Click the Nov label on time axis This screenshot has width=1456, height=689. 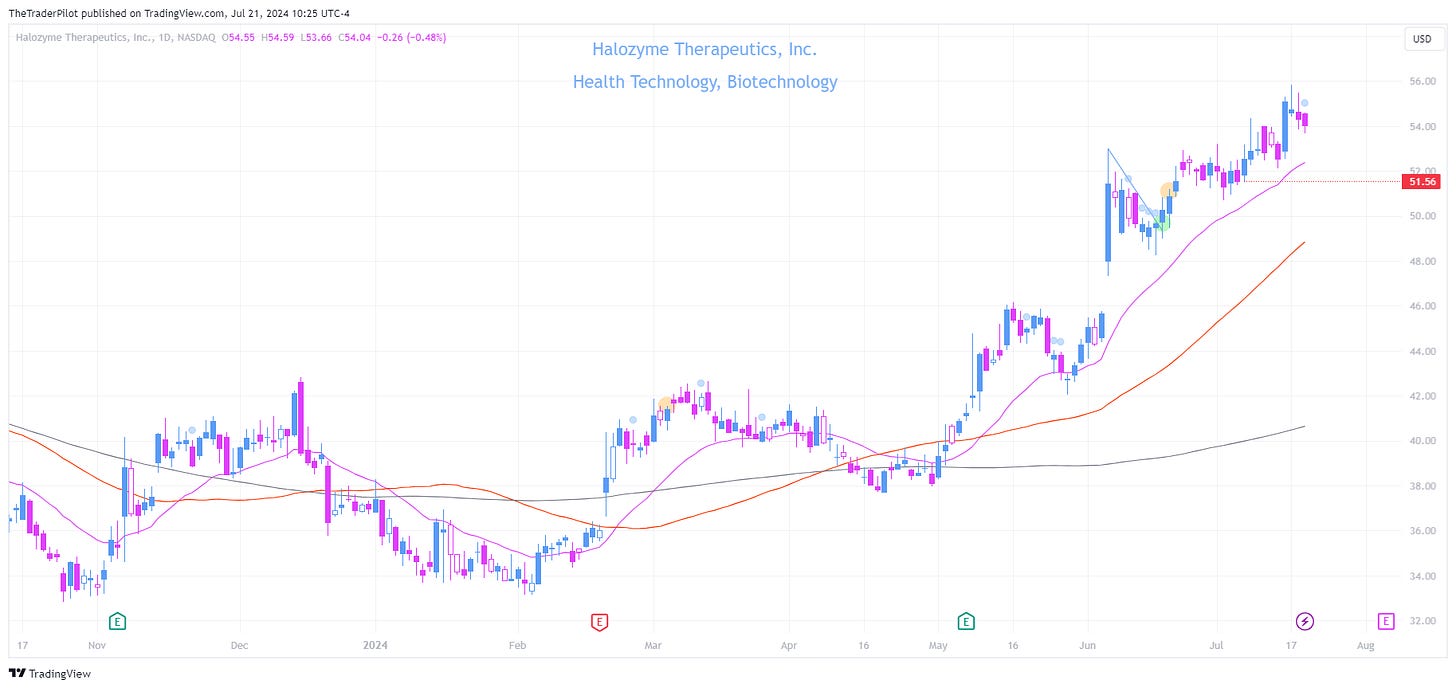(96, 647)
